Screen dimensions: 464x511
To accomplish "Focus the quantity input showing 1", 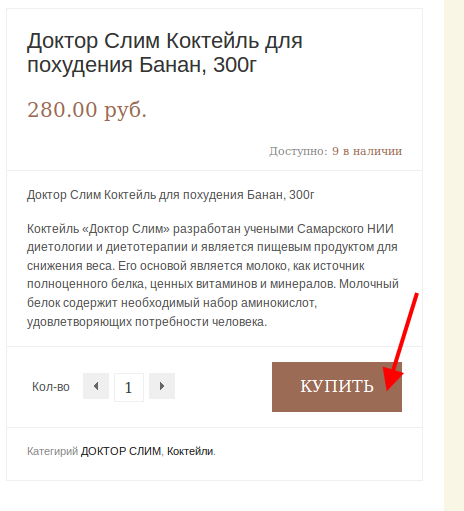I will tap(129, 387).
